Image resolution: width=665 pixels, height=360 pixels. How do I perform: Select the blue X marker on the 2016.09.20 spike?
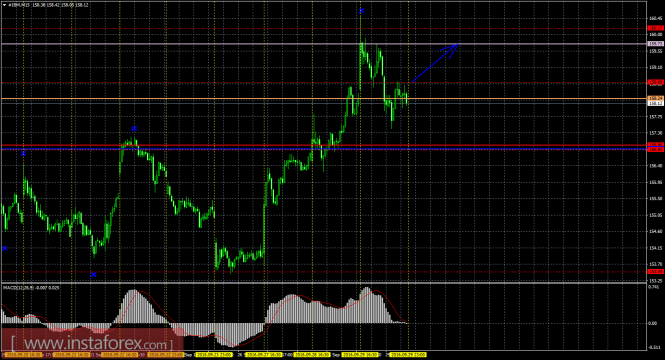(x=23, y=153)
